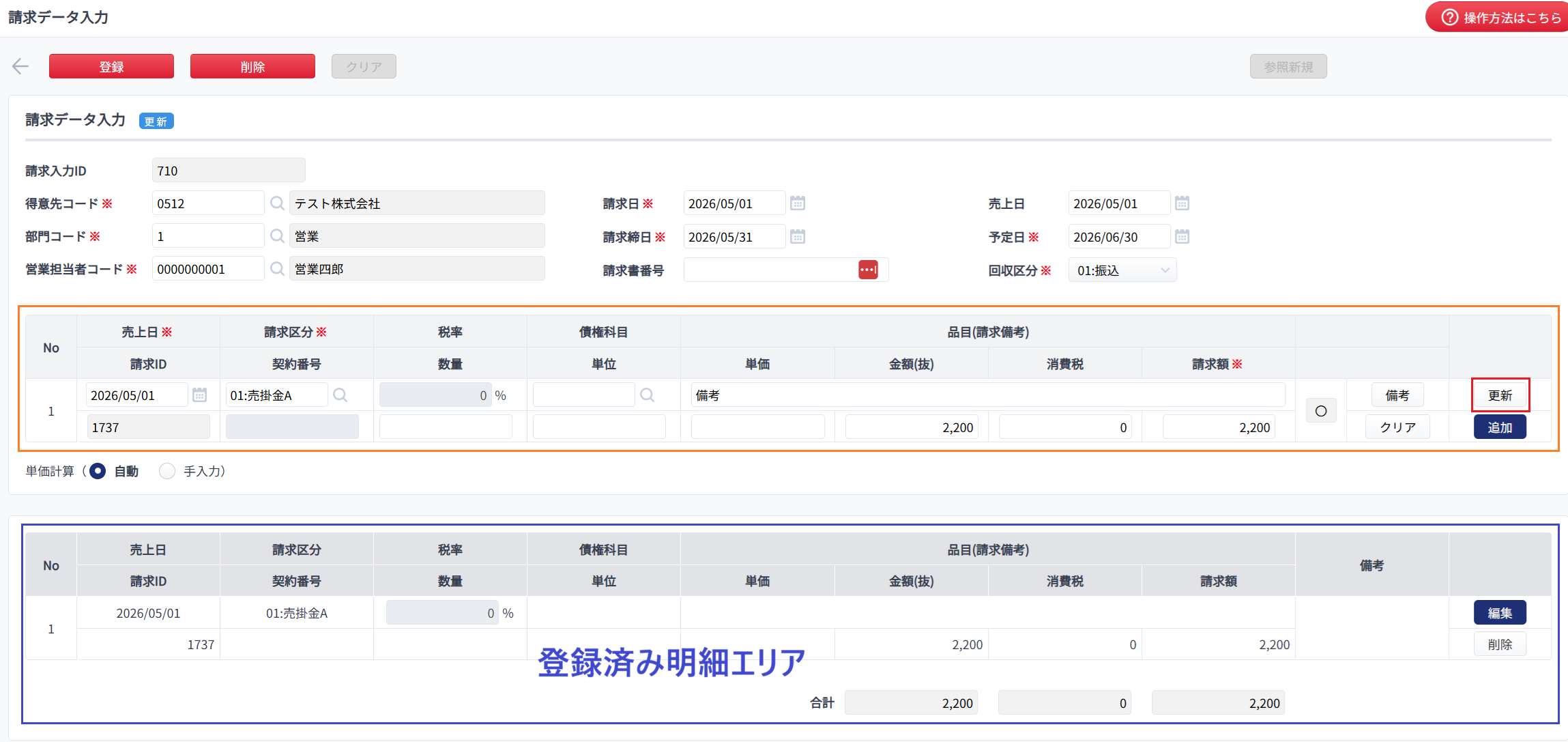This screenshot has height=742, width=1568.
Task: Click the 債権科目 input in entry row
Action: coord(583,395)
